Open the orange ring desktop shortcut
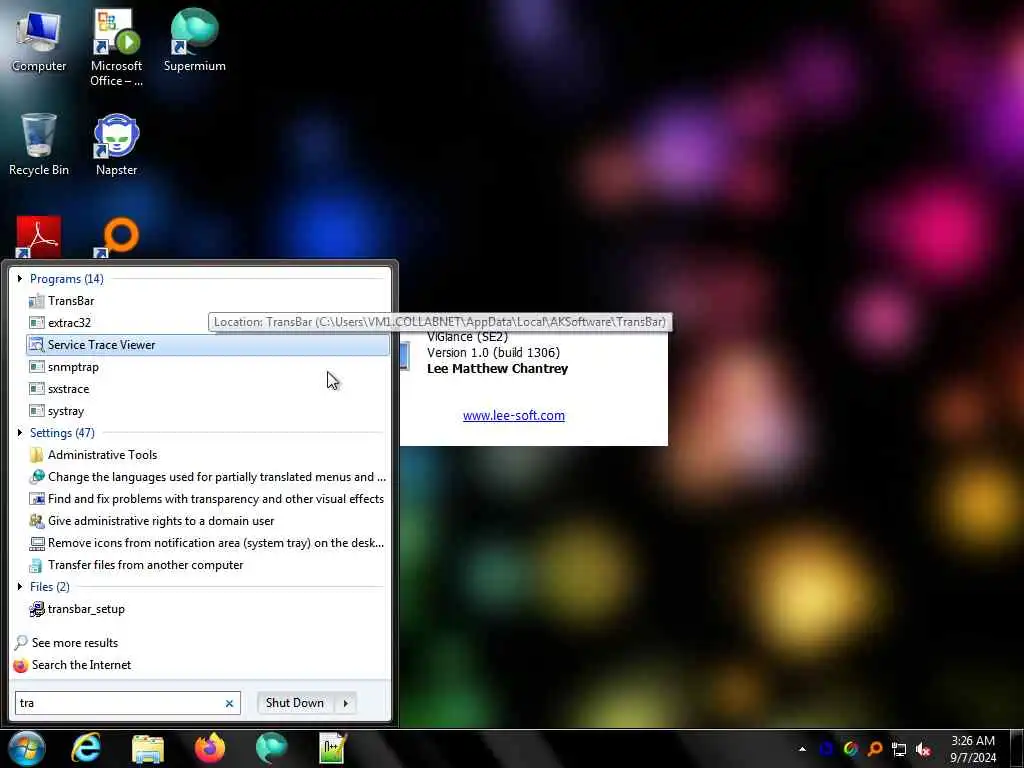1024x768 pixels. pyautogui.click(x=118, y=236)
